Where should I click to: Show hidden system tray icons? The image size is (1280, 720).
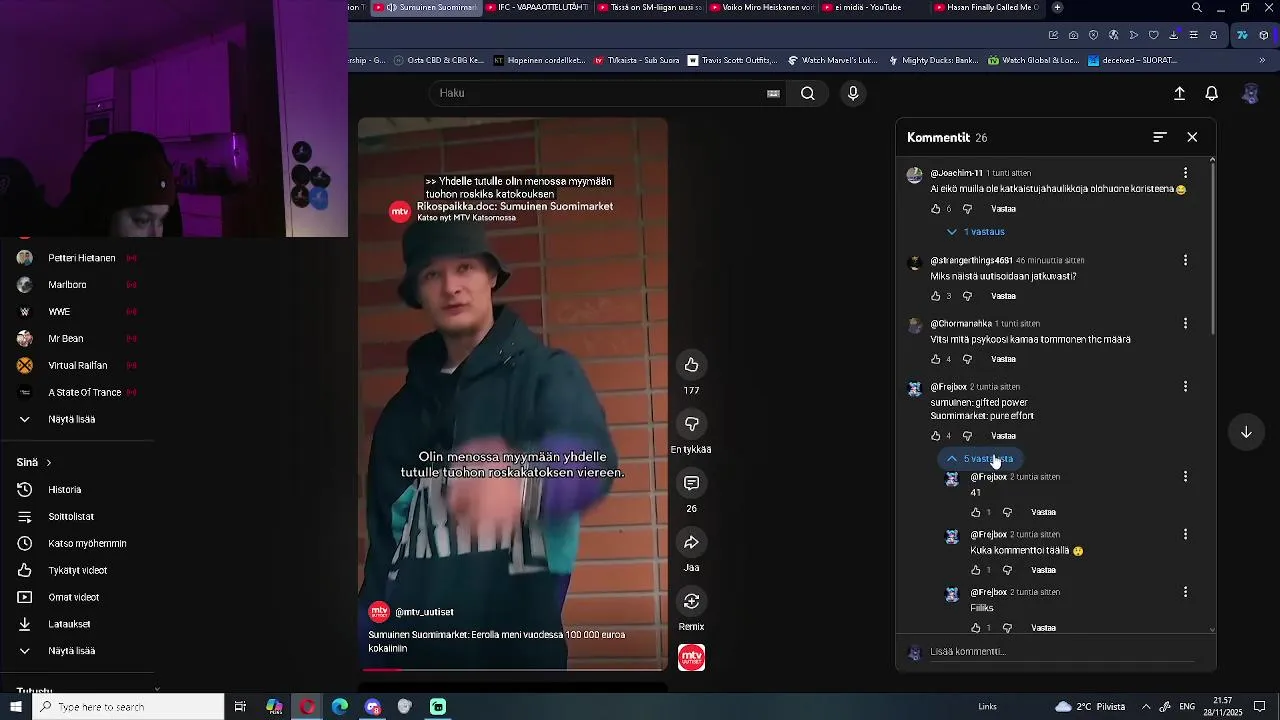(1146, 707)
